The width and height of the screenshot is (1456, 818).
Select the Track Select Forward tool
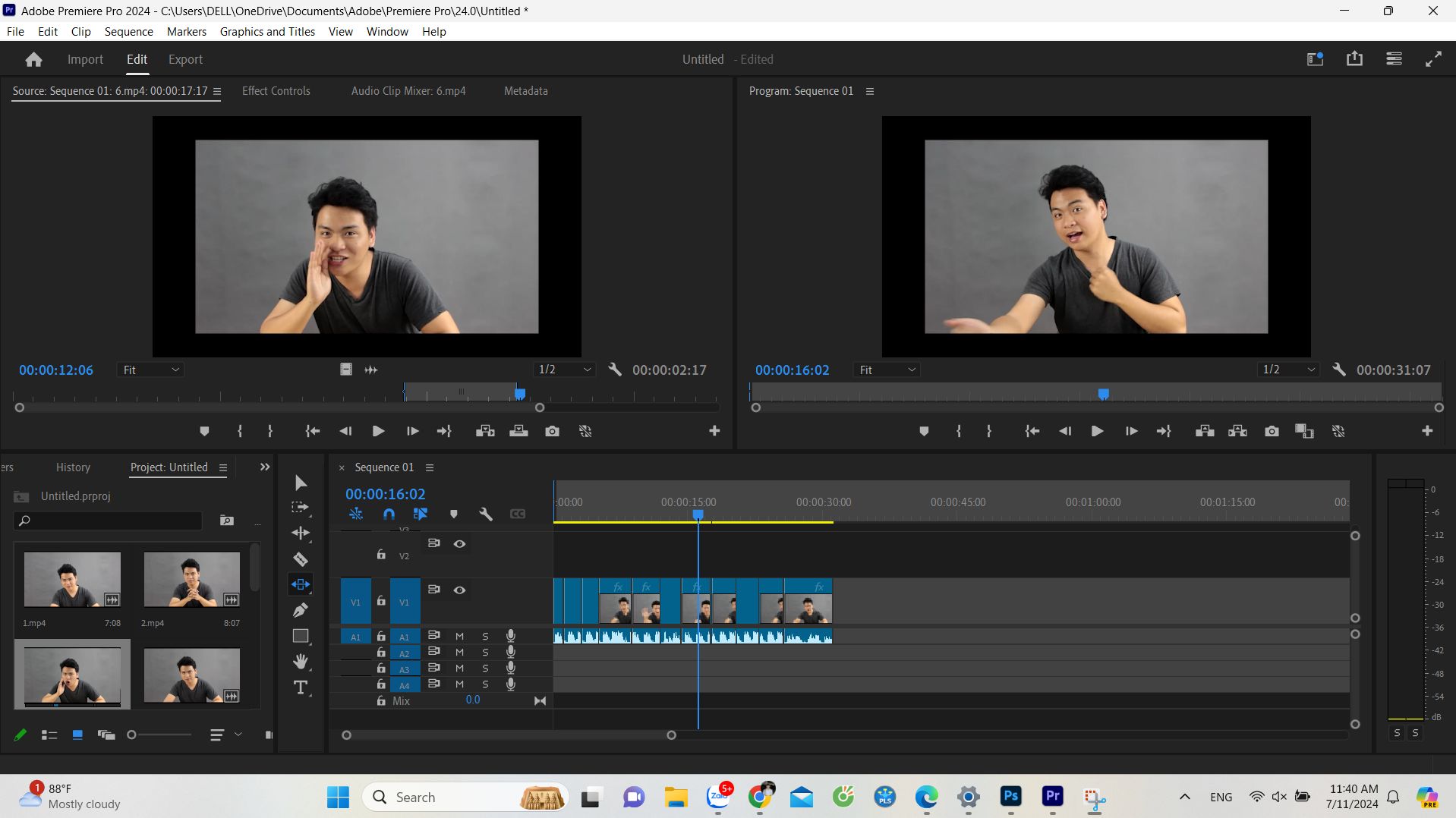[x=301, y=508]
